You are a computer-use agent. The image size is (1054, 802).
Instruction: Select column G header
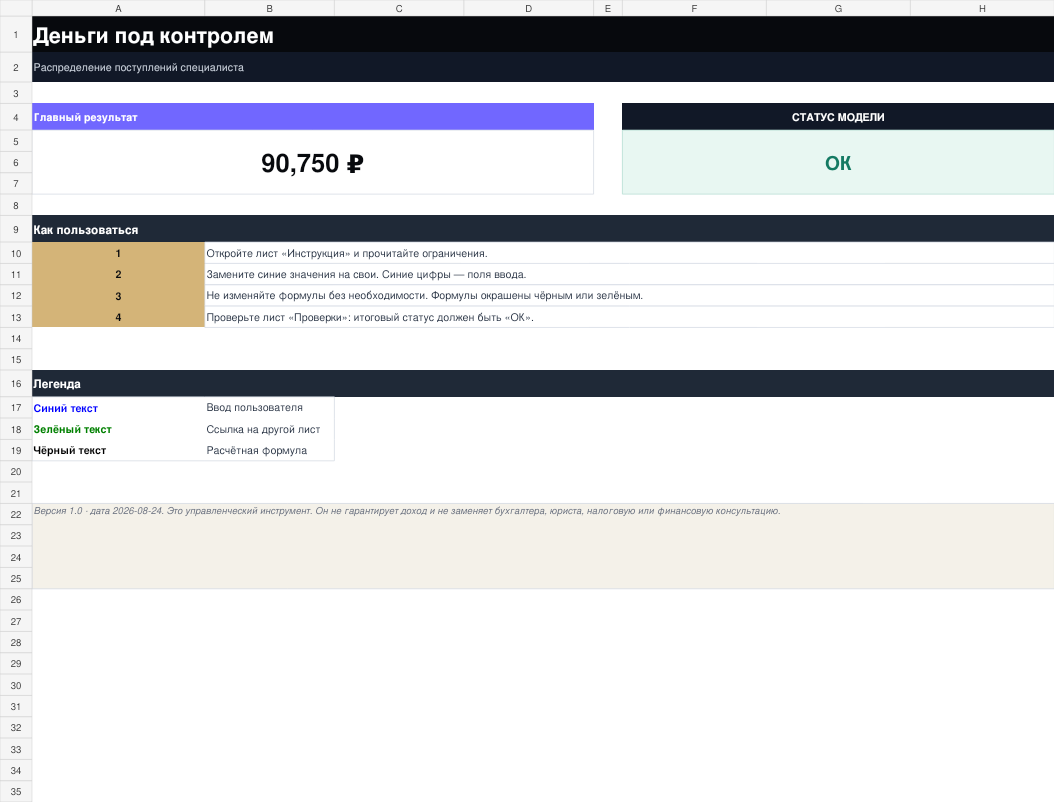(x=838, y=8)
